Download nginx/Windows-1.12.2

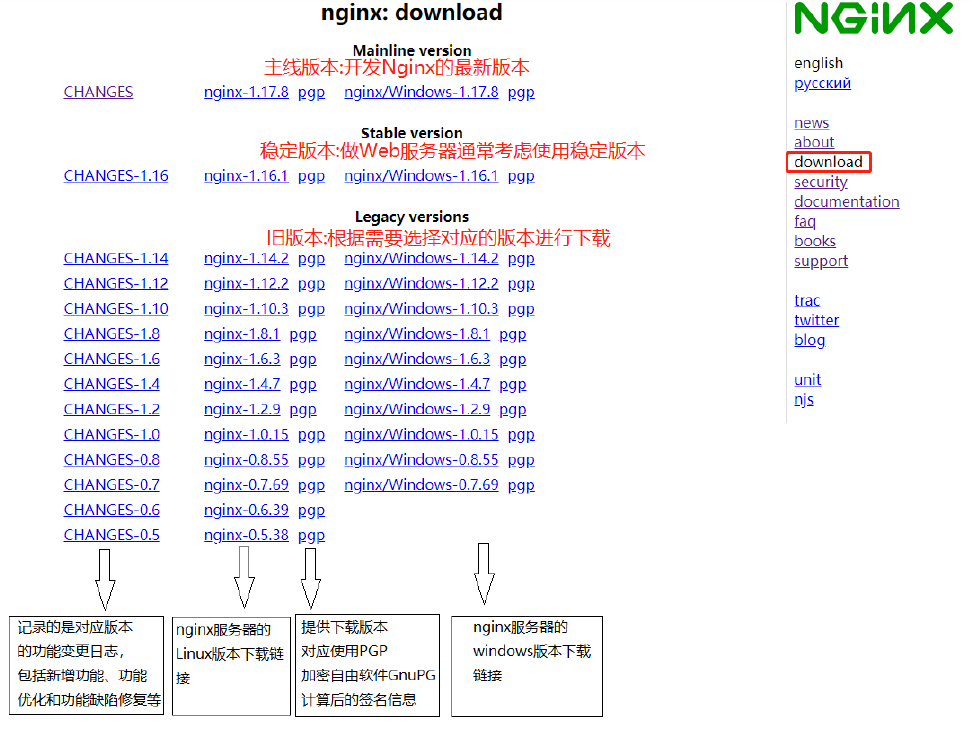pos(422,283)
